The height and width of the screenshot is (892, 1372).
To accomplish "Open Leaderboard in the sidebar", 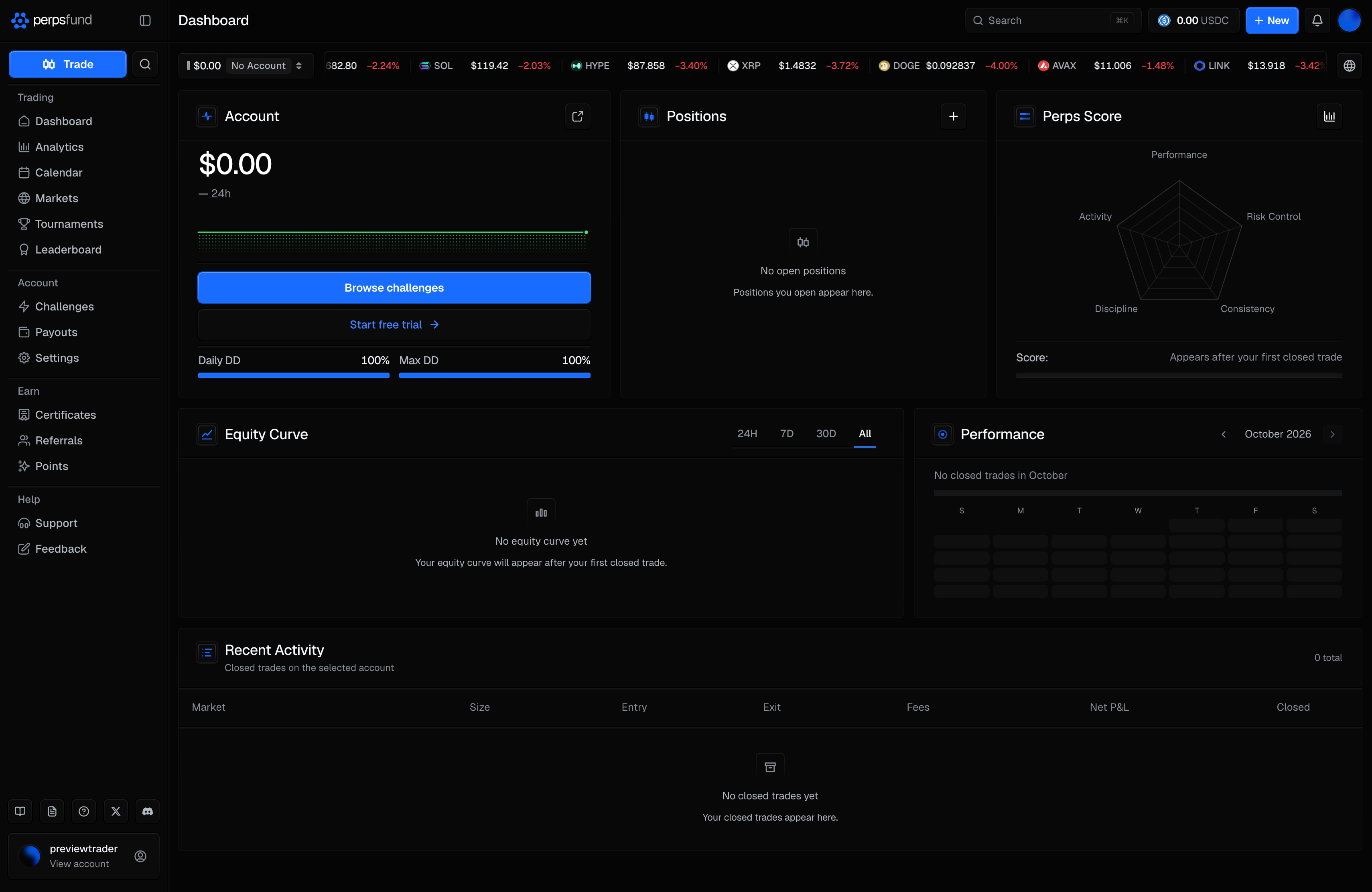I will 83,249.
